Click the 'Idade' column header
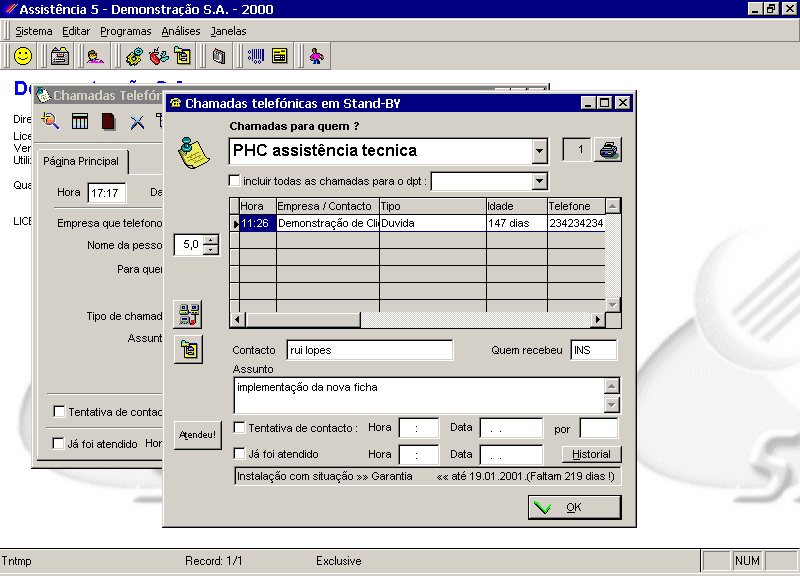Screen dimensions: 800x576 point(517,206)
